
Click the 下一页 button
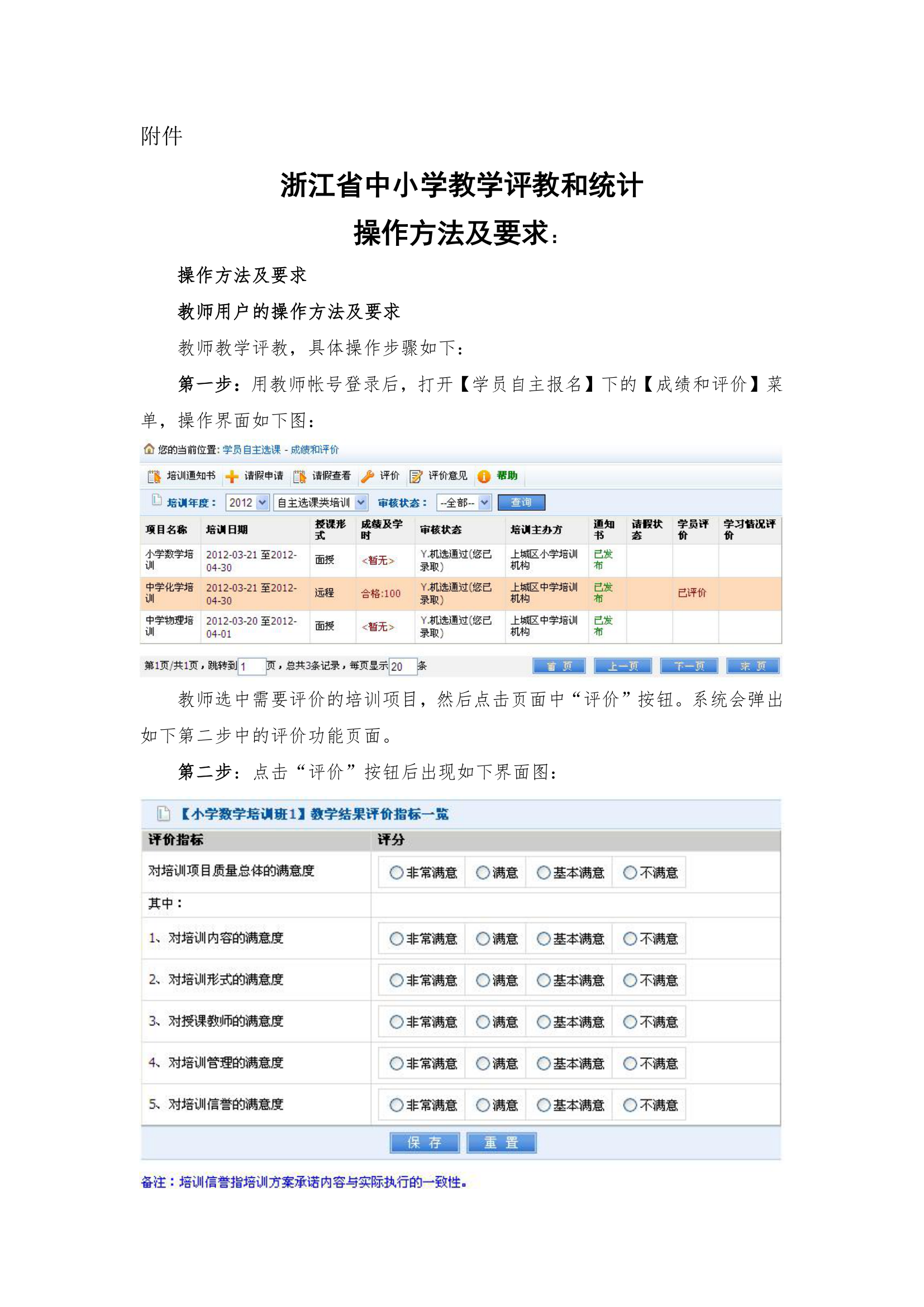click(x=688, y=666)
